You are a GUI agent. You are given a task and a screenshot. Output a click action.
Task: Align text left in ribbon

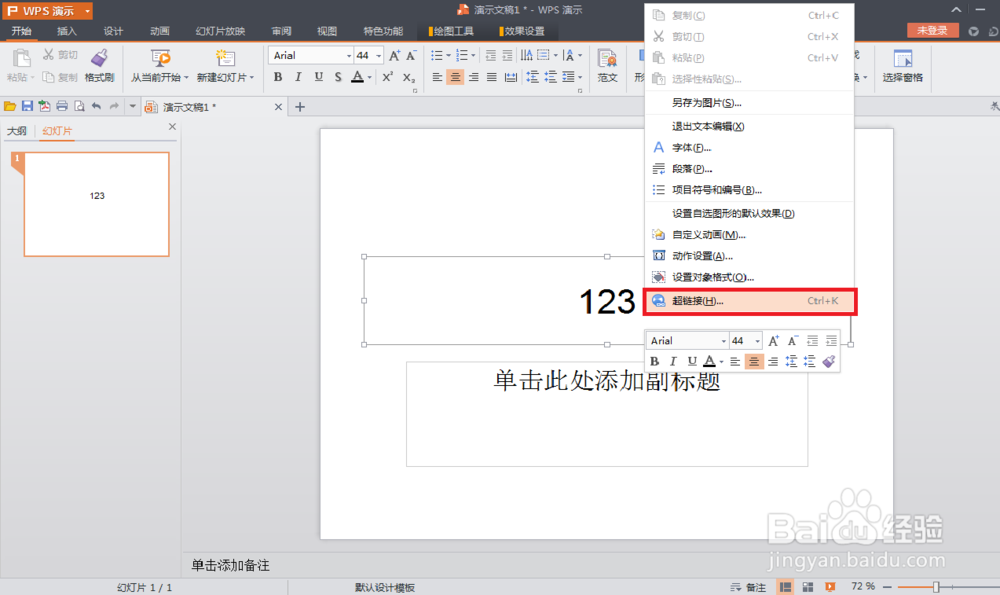pyautogui.click(x=437, y=77)
